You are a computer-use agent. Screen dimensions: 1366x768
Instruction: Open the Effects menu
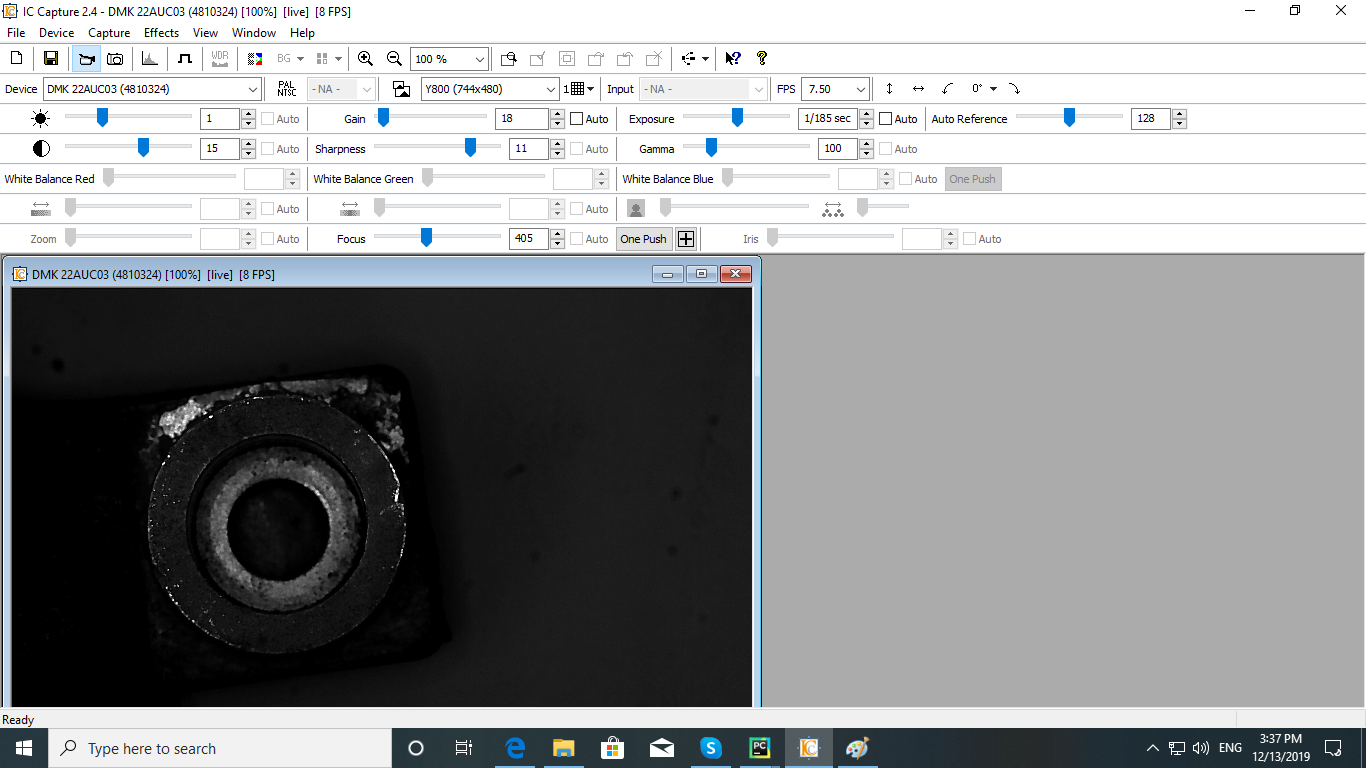tap(161, 33)
